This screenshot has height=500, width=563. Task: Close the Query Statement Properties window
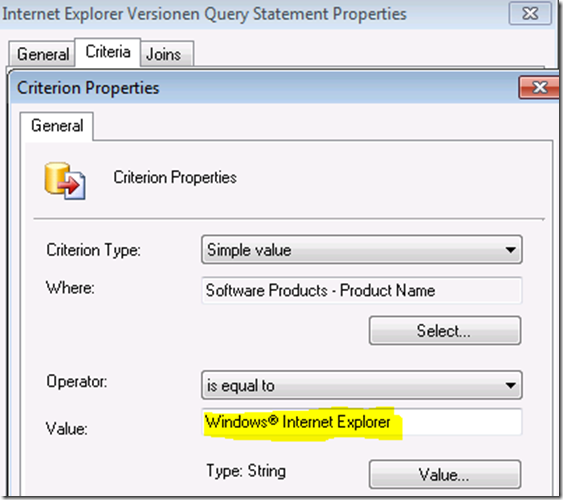530,14
